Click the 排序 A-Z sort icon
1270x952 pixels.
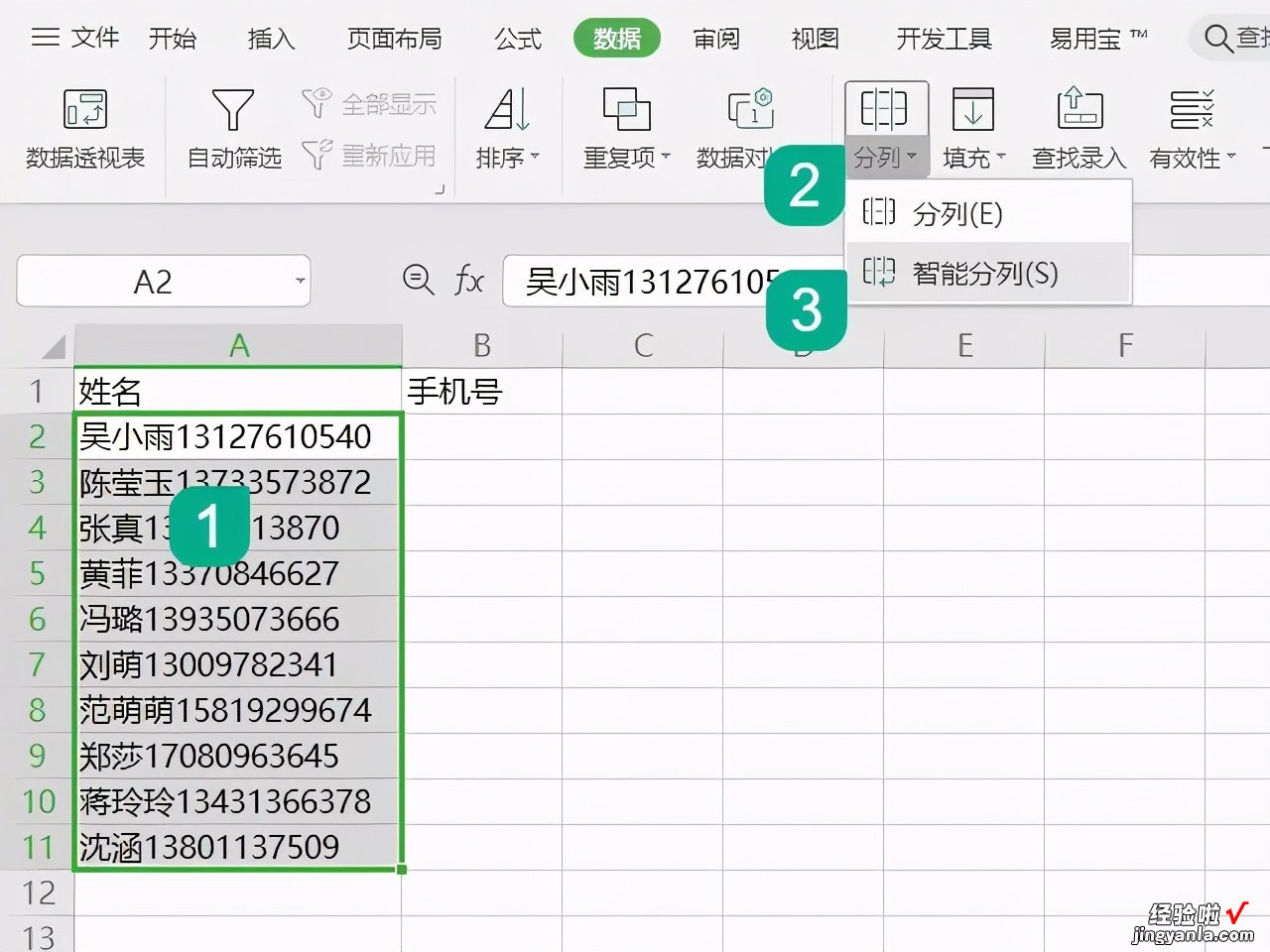tap(507, 109)
